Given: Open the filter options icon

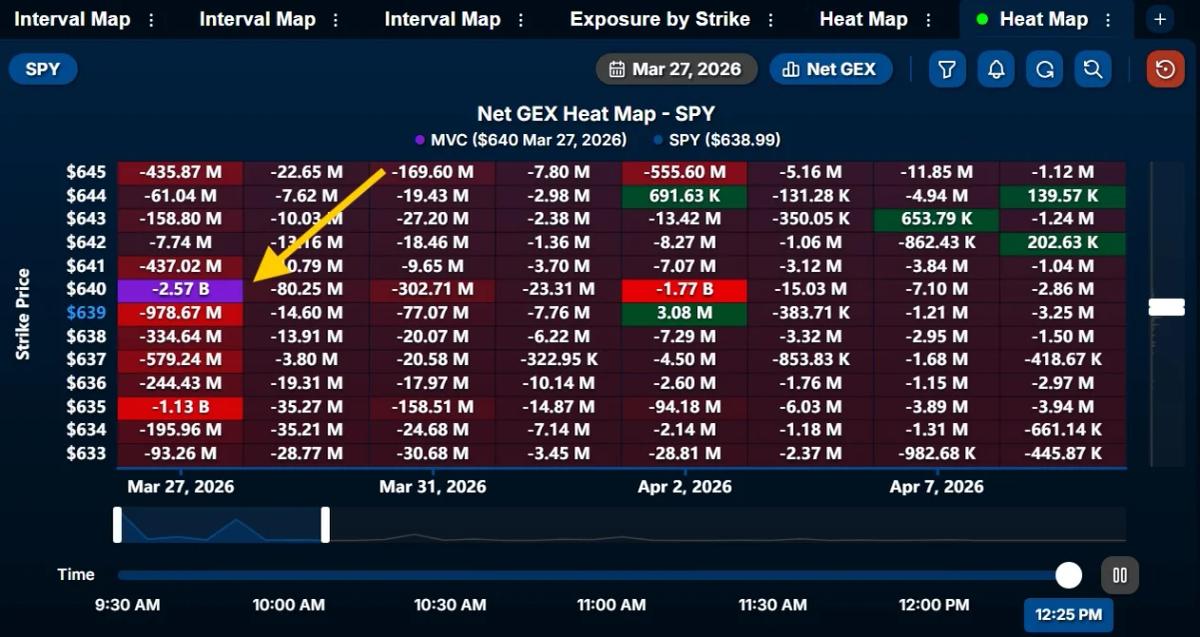Looking at the screenshot, I should coord(947,69).
